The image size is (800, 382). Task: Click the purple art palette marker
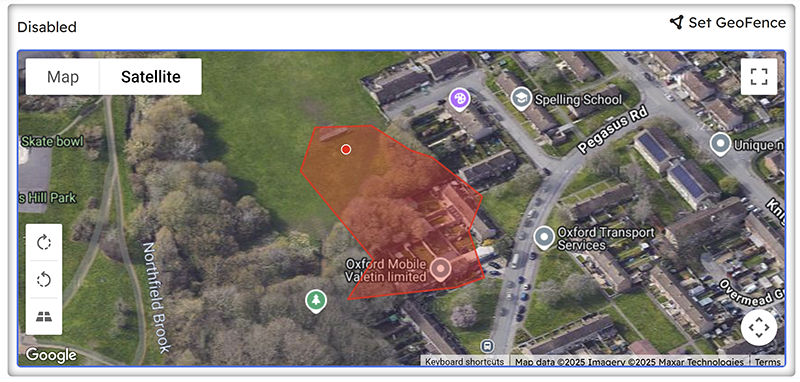(x=459, y=99)
